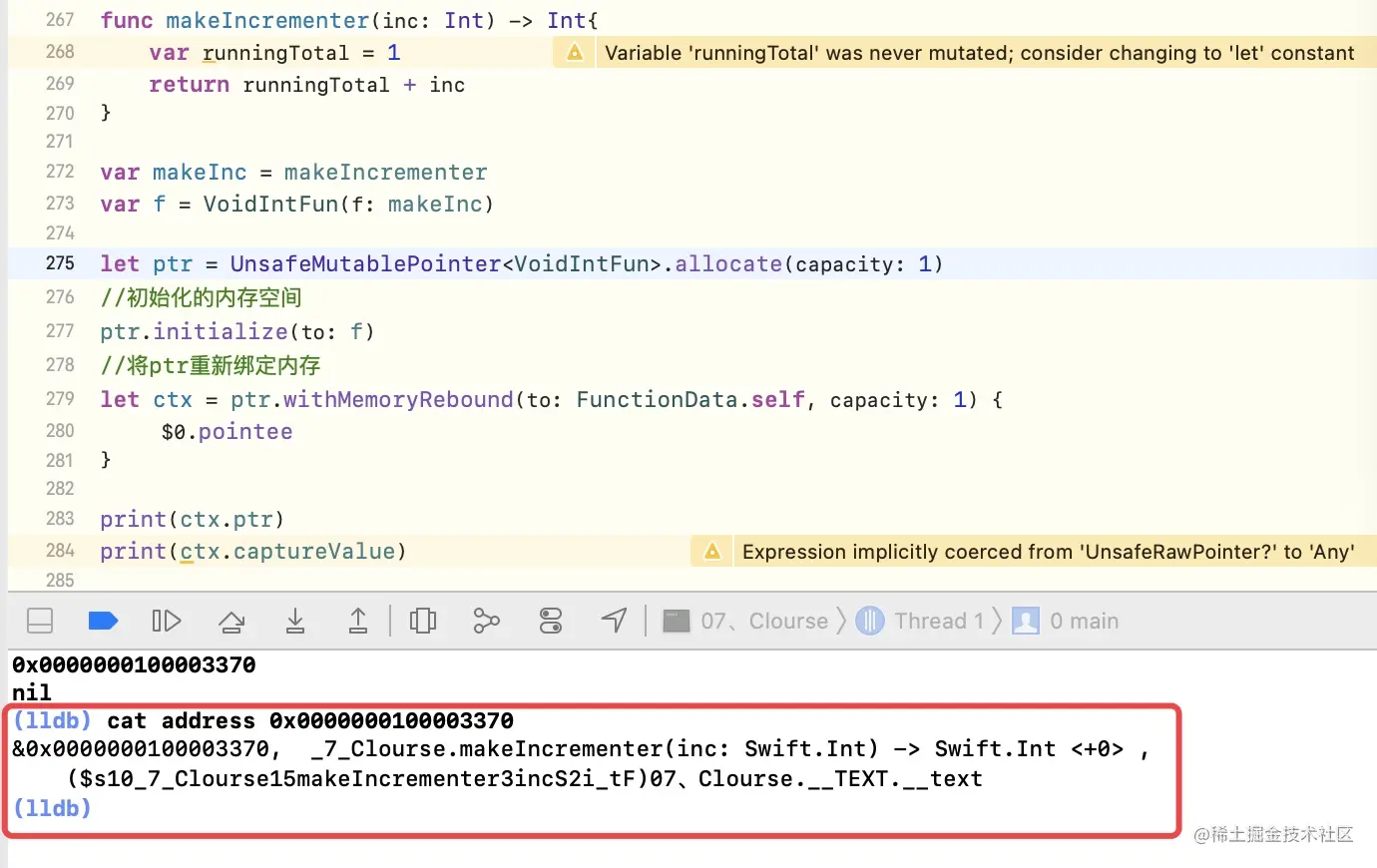Click line number 279 in the gutter
Image resolution: width=1377 pixels, height=868 pixels.
[x=60, y=399]
